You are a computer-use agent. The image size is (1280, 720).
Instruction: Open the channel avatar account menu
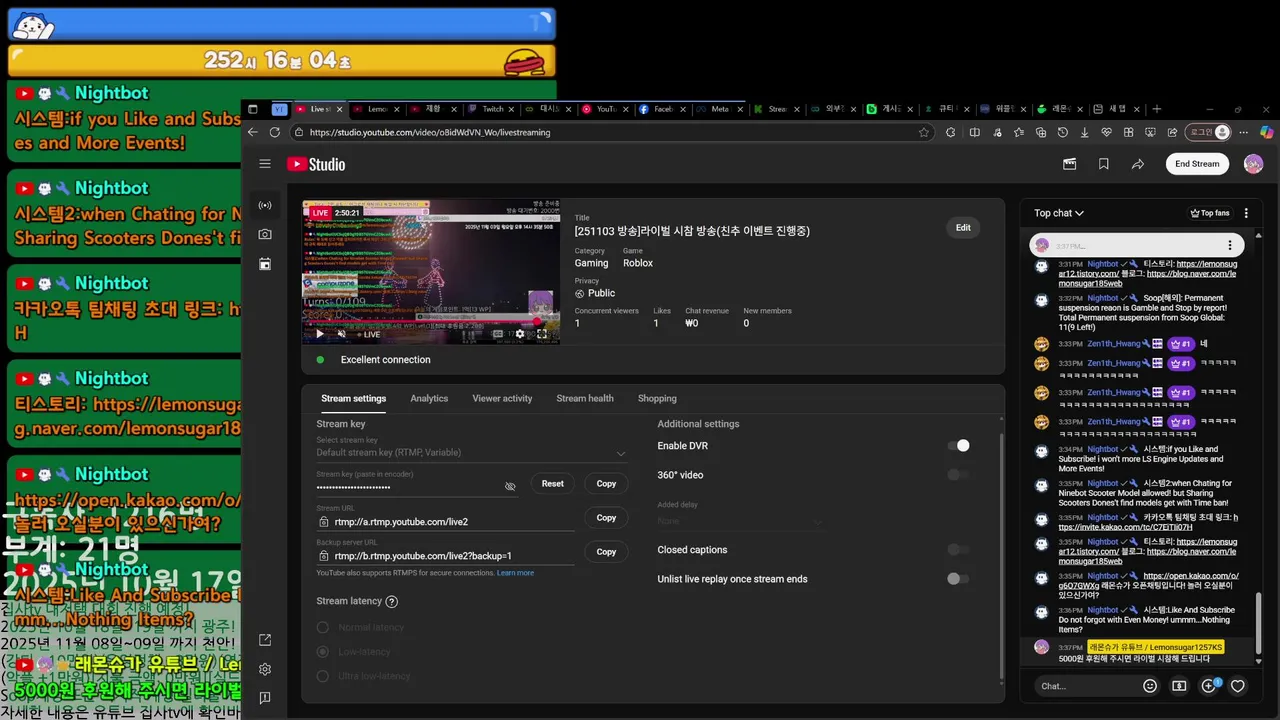1253,164
